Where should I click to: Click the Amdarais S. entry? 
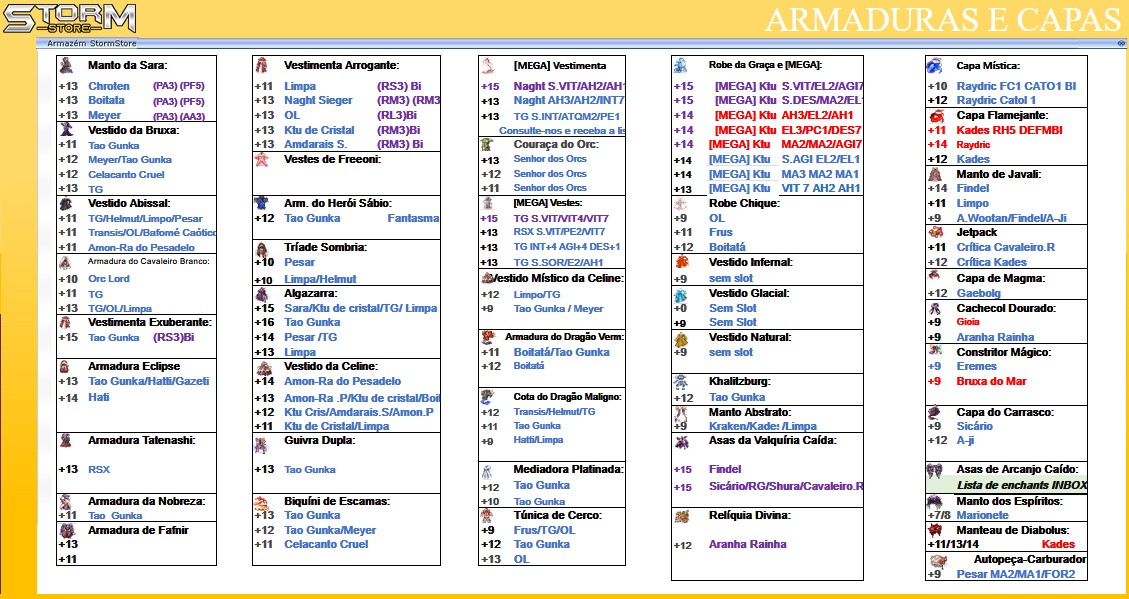pos(315,145)
